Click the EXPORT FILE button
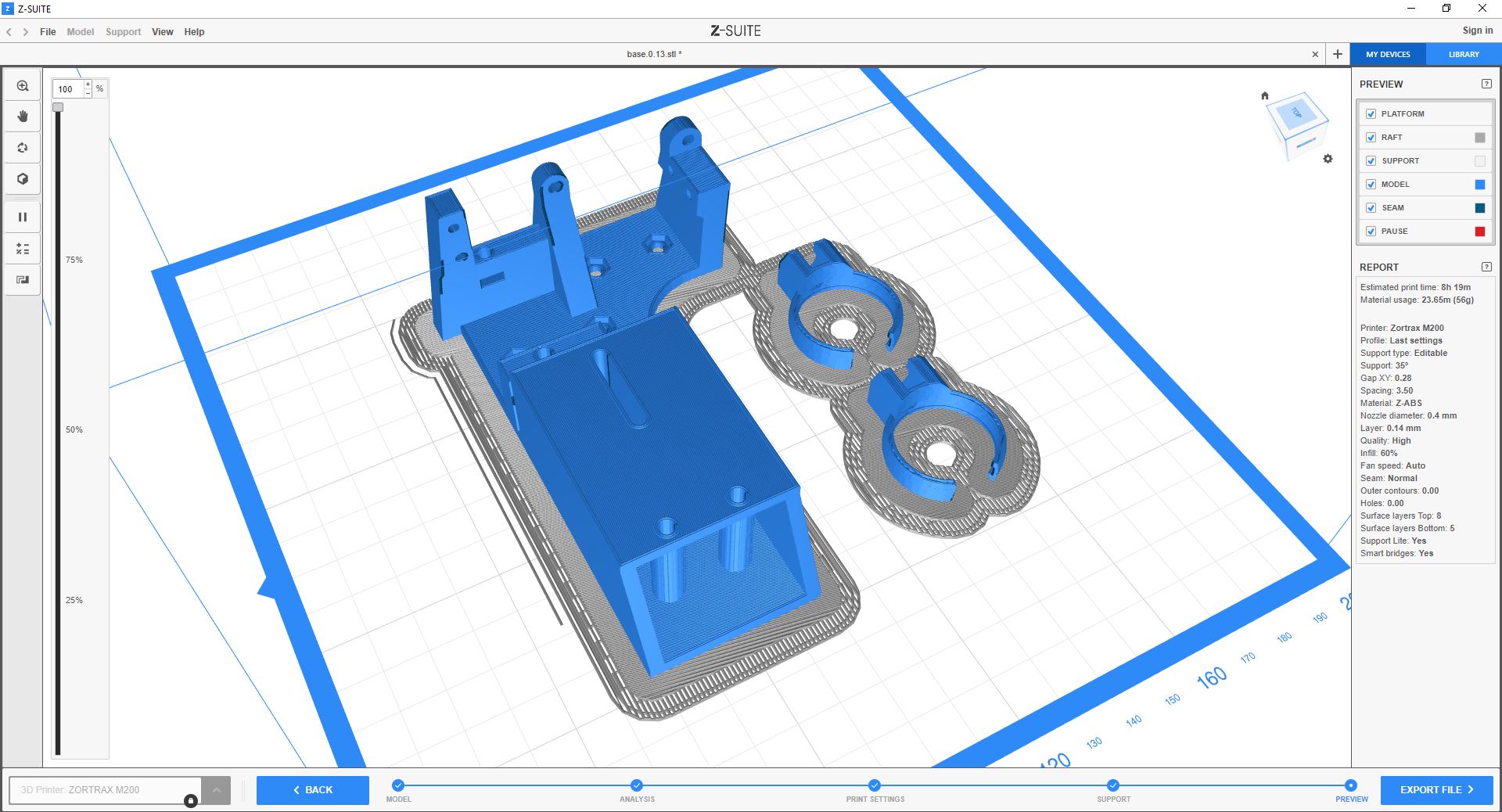 pos(1437,790)
